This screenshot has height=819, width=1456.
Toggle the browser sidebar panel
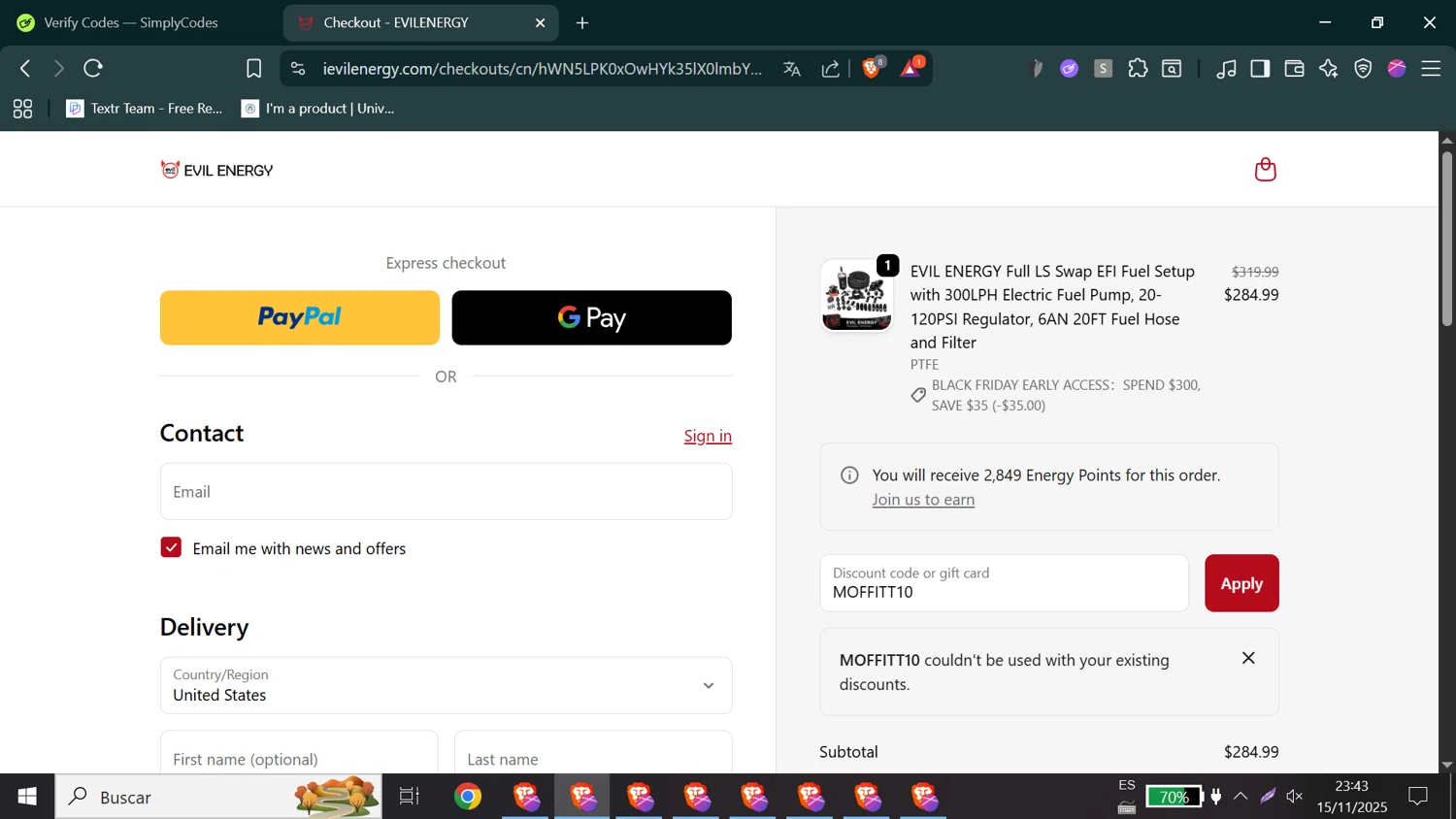[1260, 68]
